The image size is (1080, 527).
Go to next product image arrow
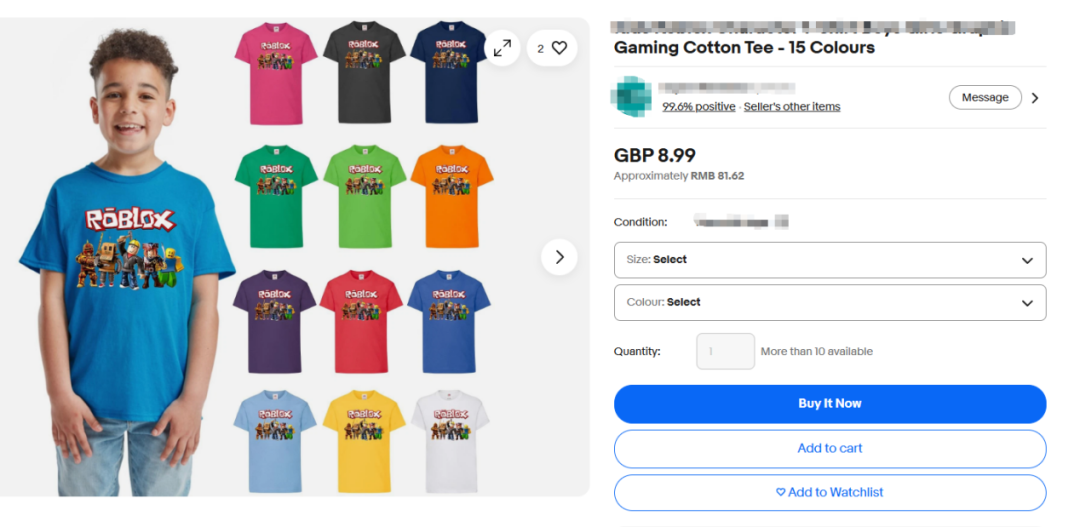click(x=559, y=257)
